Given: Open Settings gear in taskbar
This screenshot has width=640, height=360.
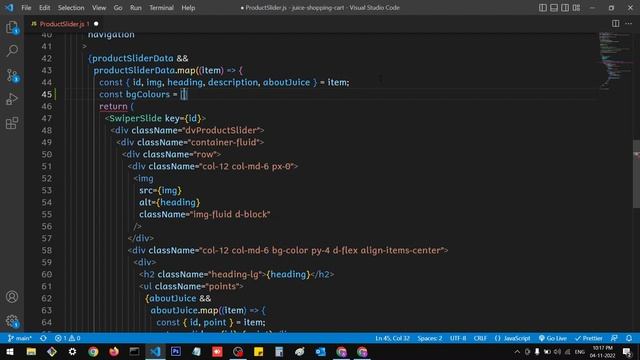Looking at the screenshot, I should (72, 351).
